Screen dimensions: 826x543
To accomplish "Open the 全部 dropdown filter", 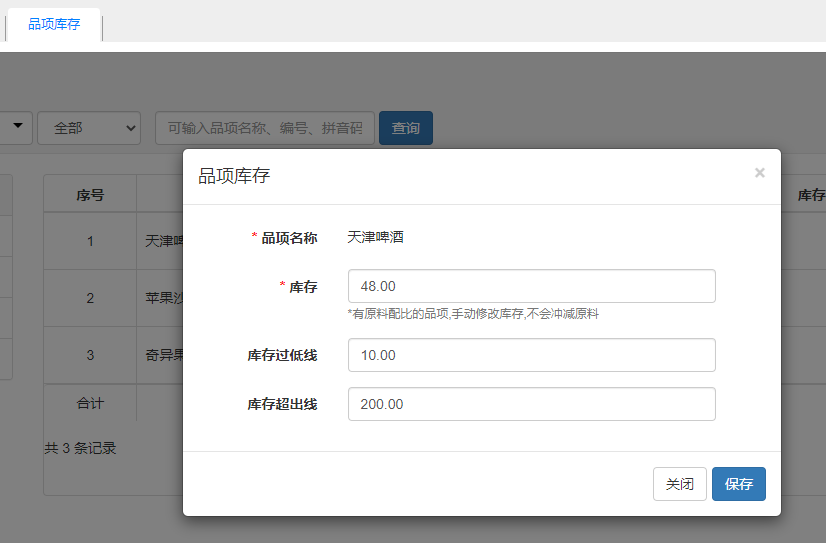I will (88, 128).
